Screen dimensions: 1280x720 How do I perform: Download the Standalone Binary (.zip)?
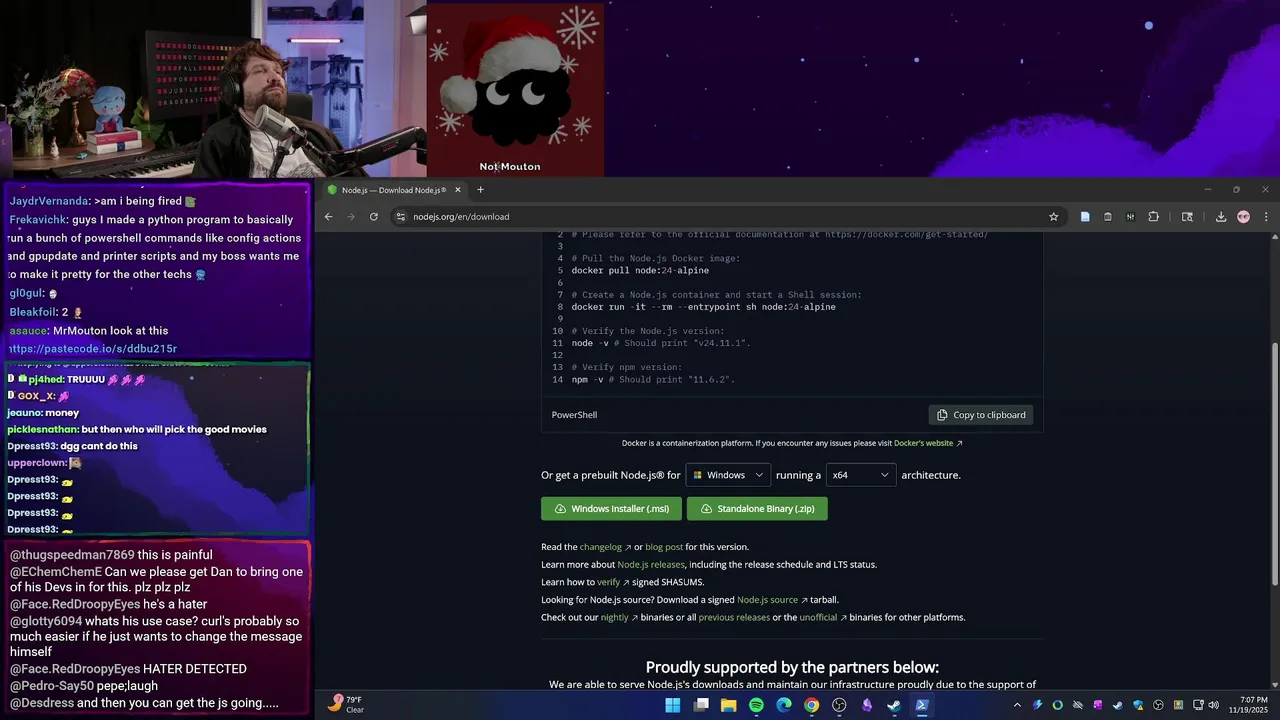click(757, 509)
